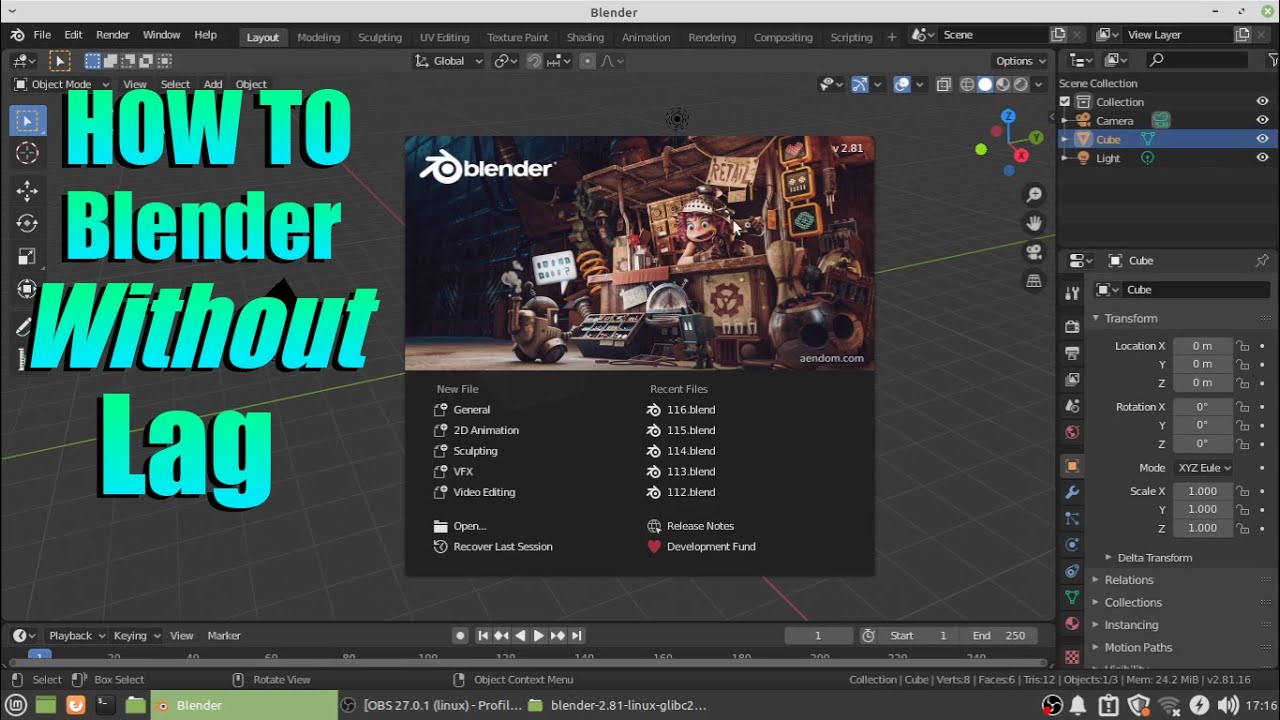This screenshot has width=1280, height=720.
Task: Click the End frame 250 field
Action: pyautogui.click(x=998, y=635)
